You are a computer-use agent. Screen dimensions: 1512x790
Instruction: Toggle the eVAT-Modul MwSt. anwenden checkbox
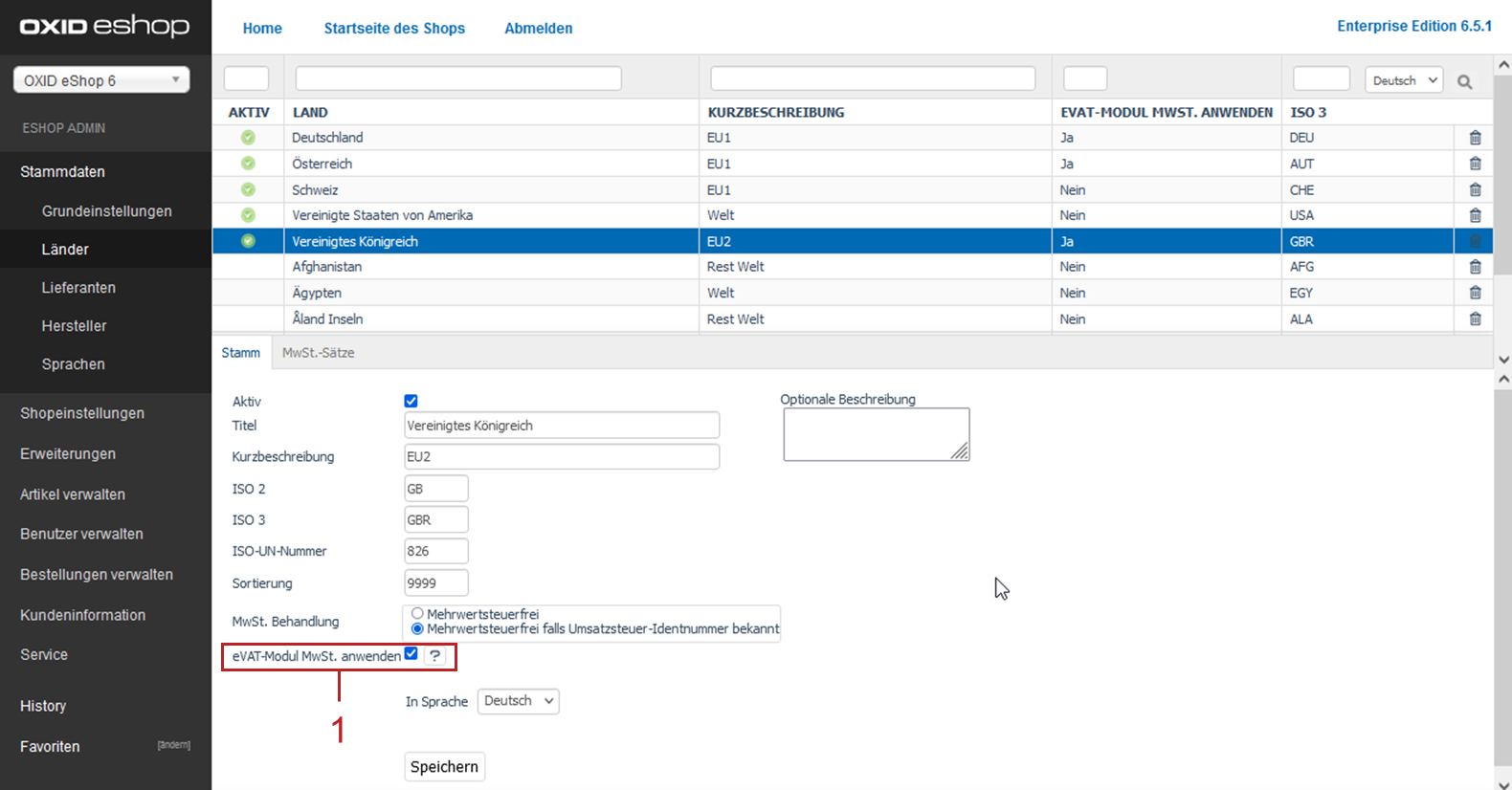[411, 654]
